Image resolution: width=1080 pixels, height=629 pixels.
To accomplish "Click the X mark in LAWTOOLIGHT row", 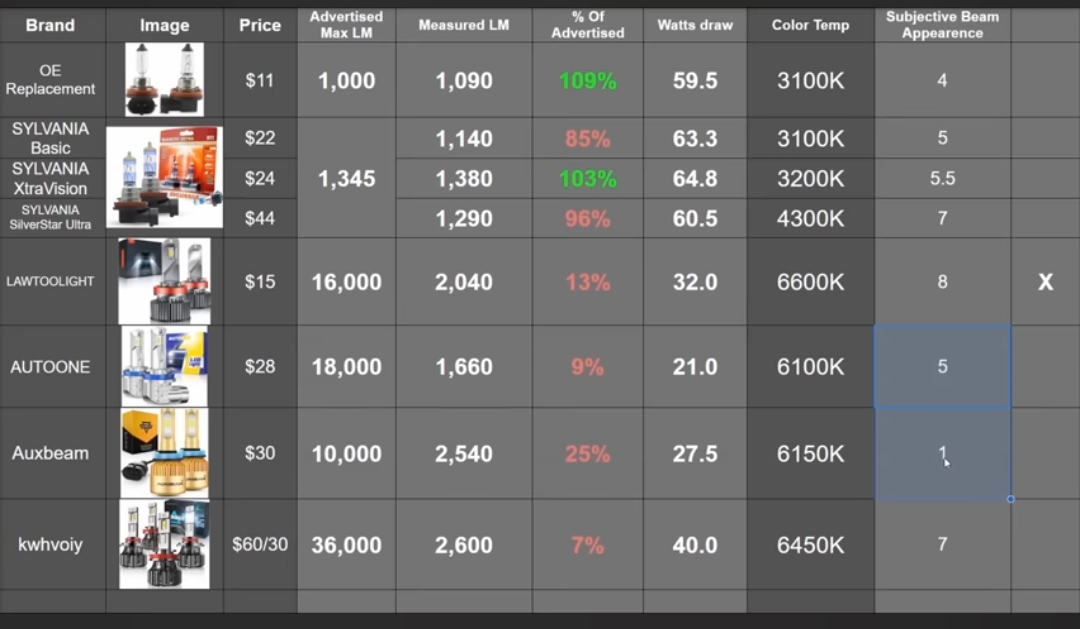I will pyautogui.click(x=1045, y=282).
